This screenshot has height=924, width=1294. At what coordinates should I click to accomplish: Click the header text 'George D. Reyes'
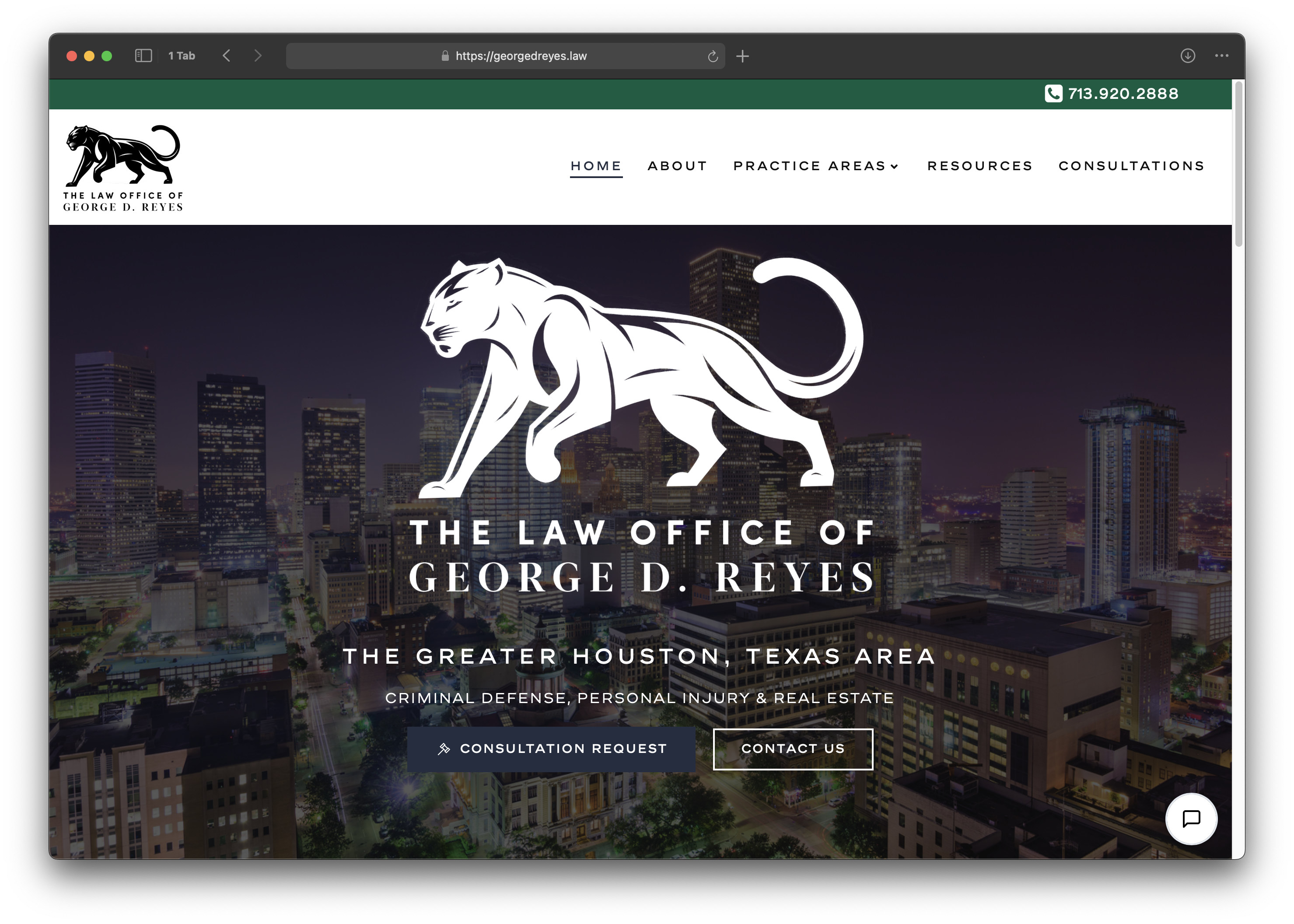pyautogui.click(x=123, y=208)
